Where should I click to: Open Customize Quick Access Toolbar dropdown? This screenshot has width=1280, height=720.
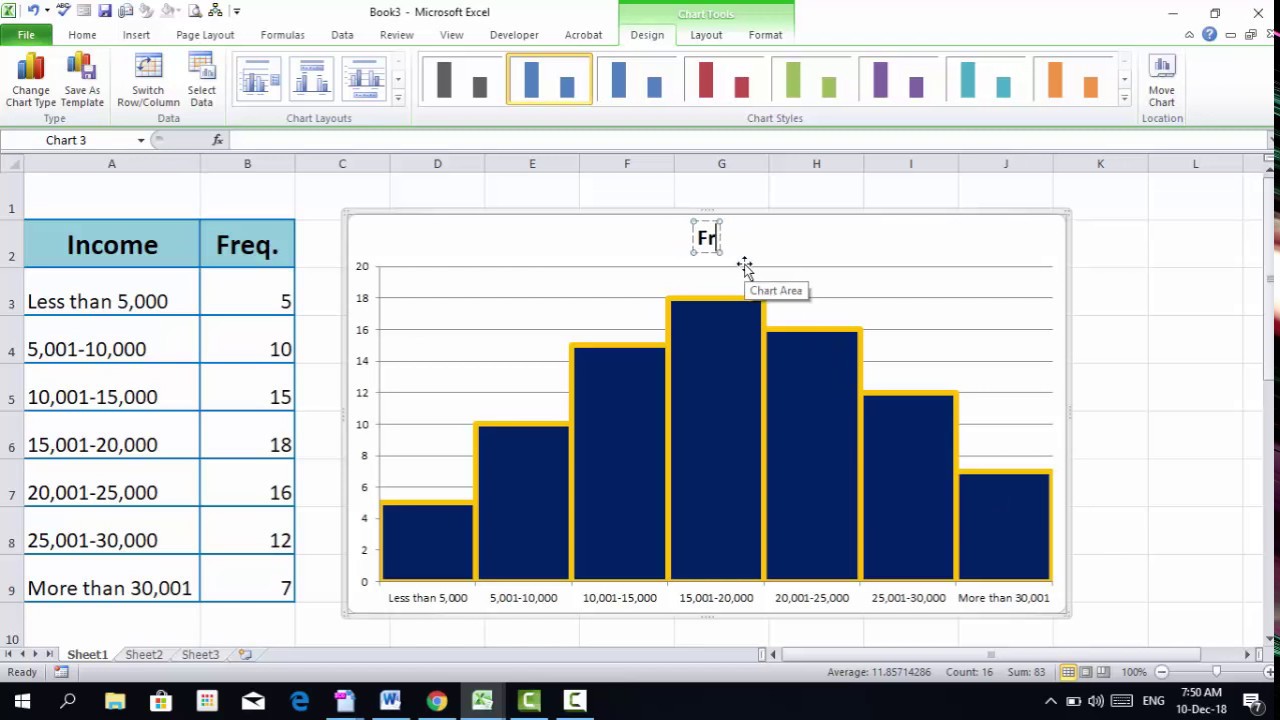click(x=237, y=11)
